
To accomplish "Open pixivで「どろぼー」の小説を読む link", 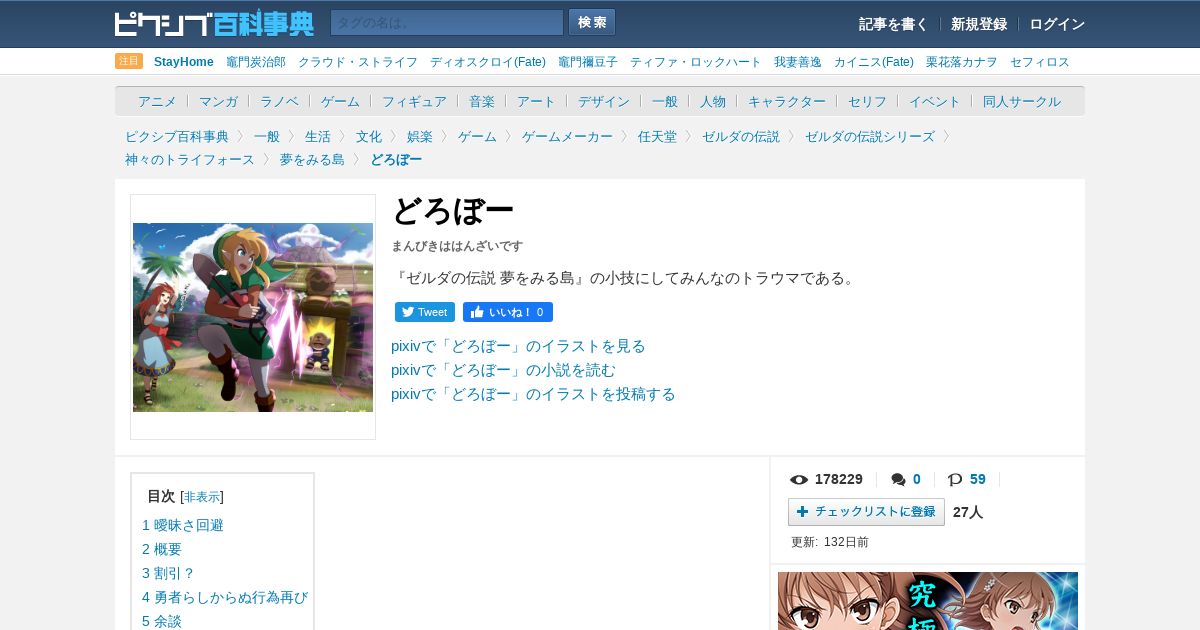I will tap(503, 370).
